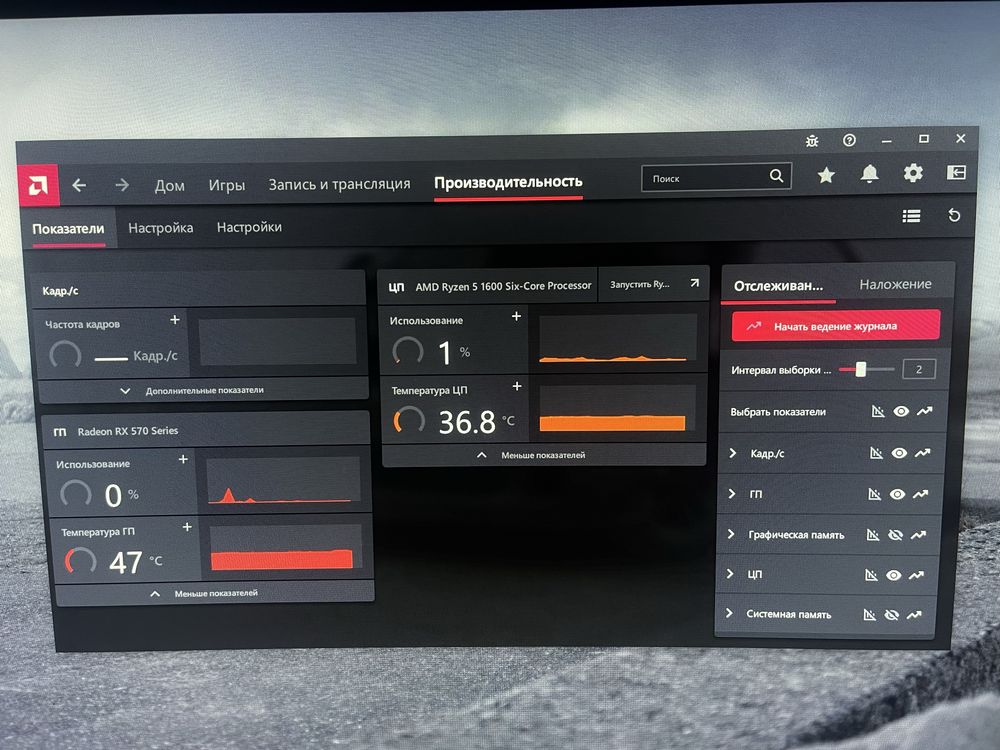Click plus next to Температура ЦП
This screenshot has height=750, width=1000.
517,386
